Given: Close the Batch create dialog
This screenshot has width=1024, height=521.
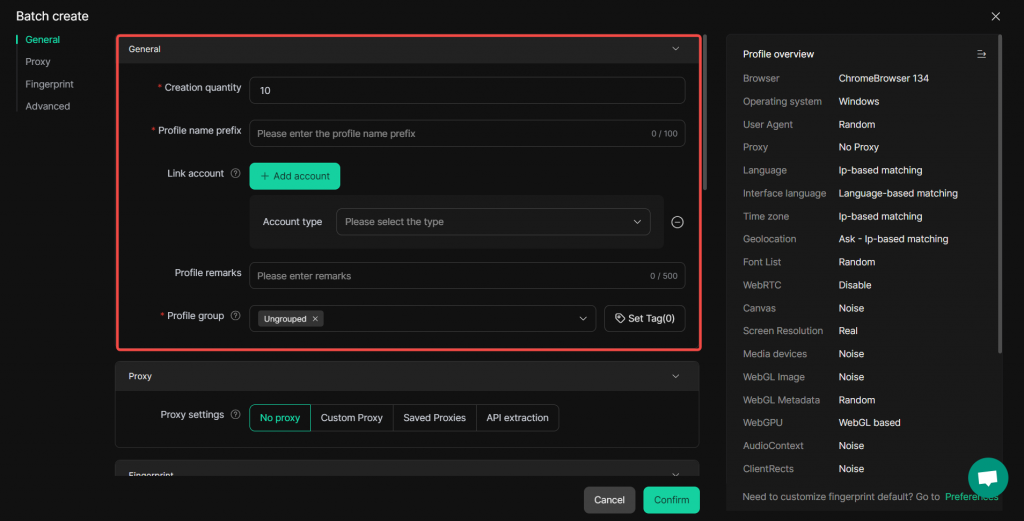Looking at the screenshot, I should [995, 16].
